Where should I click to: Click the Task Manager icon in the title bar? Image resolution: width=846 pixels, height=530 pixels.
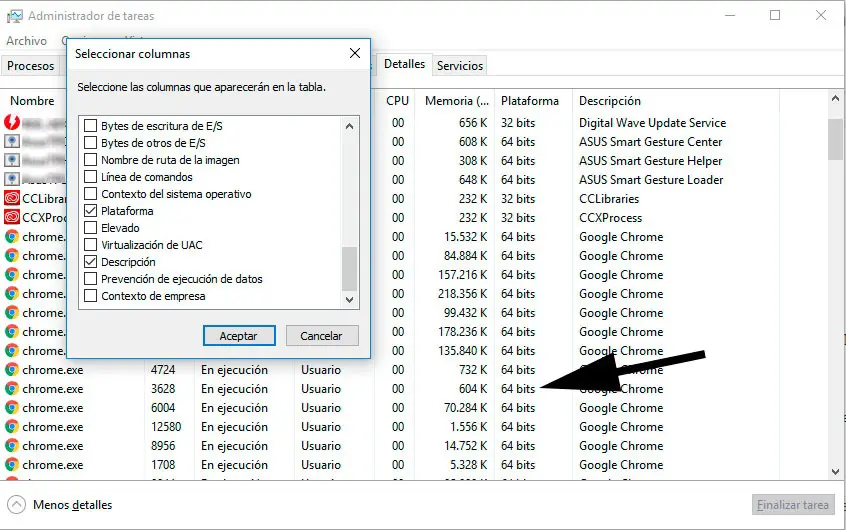[x=15, y=16]
